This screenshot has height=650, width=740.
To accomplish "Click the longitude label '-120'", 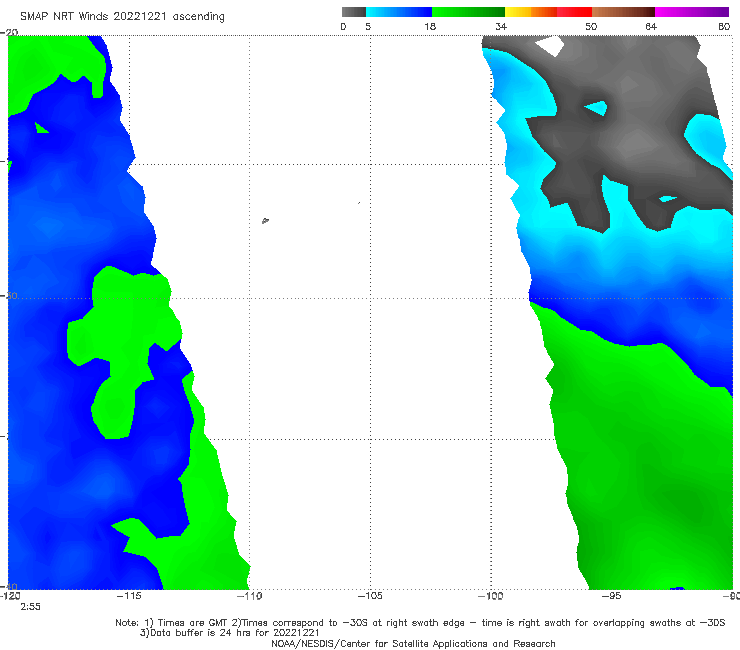I will click(10, 596).
